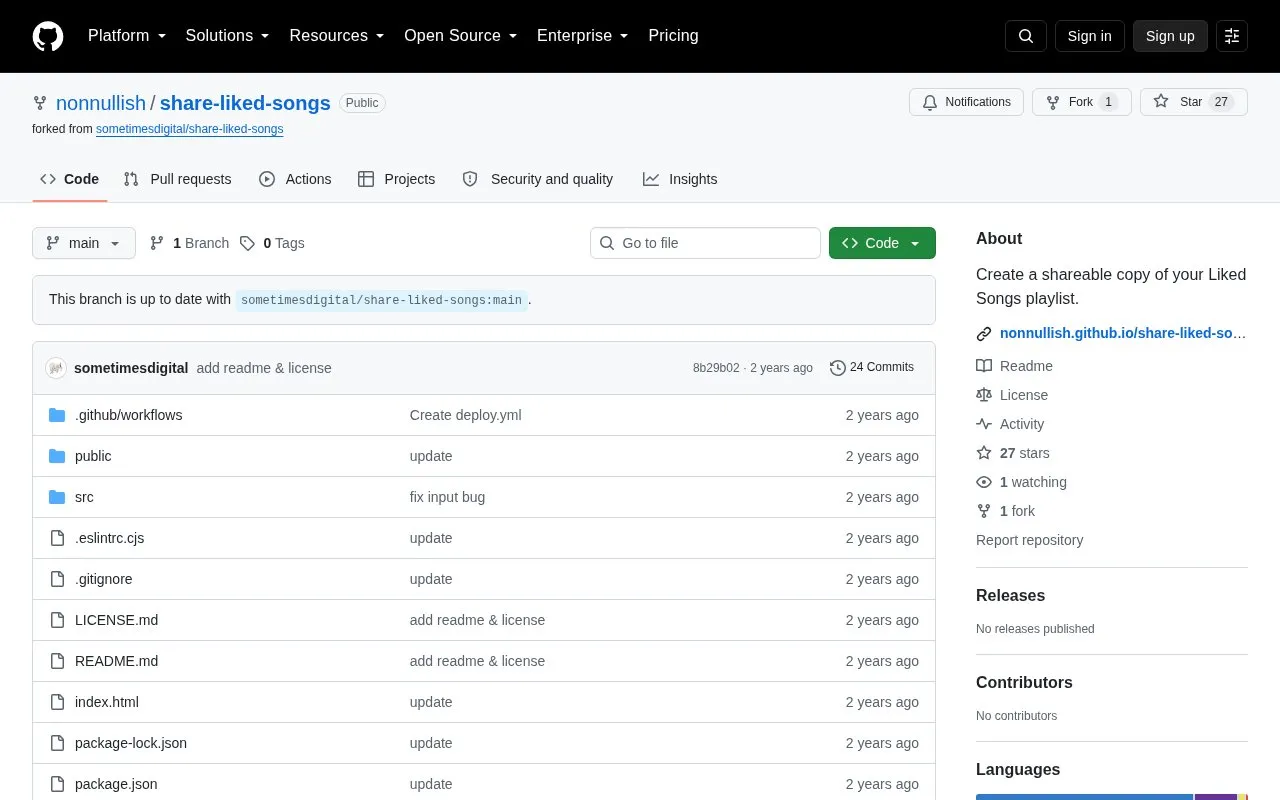This screenshot has height=800, width=1280.
Task: Open the sometimesdigital/share-liked-songs fork source link
Action: (x=189, y=129)
